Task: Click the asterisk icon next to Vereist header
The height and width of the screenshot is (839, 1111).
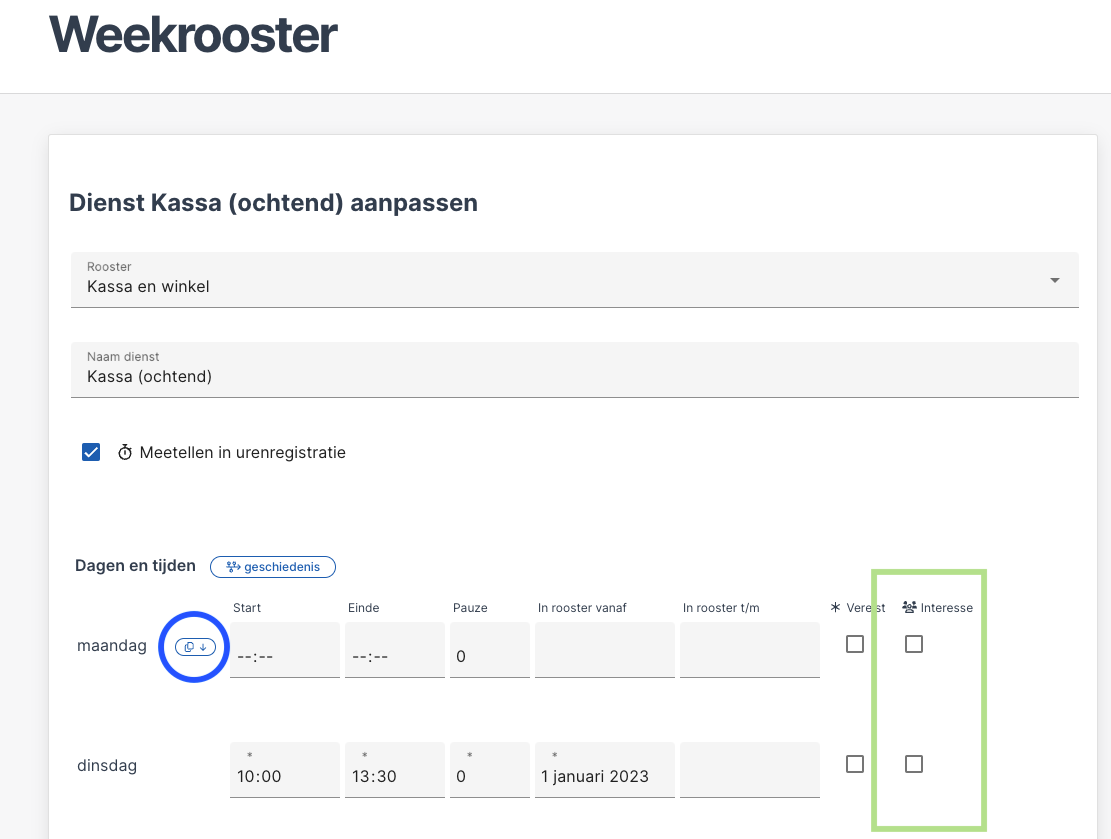Action: pos(835,607)
